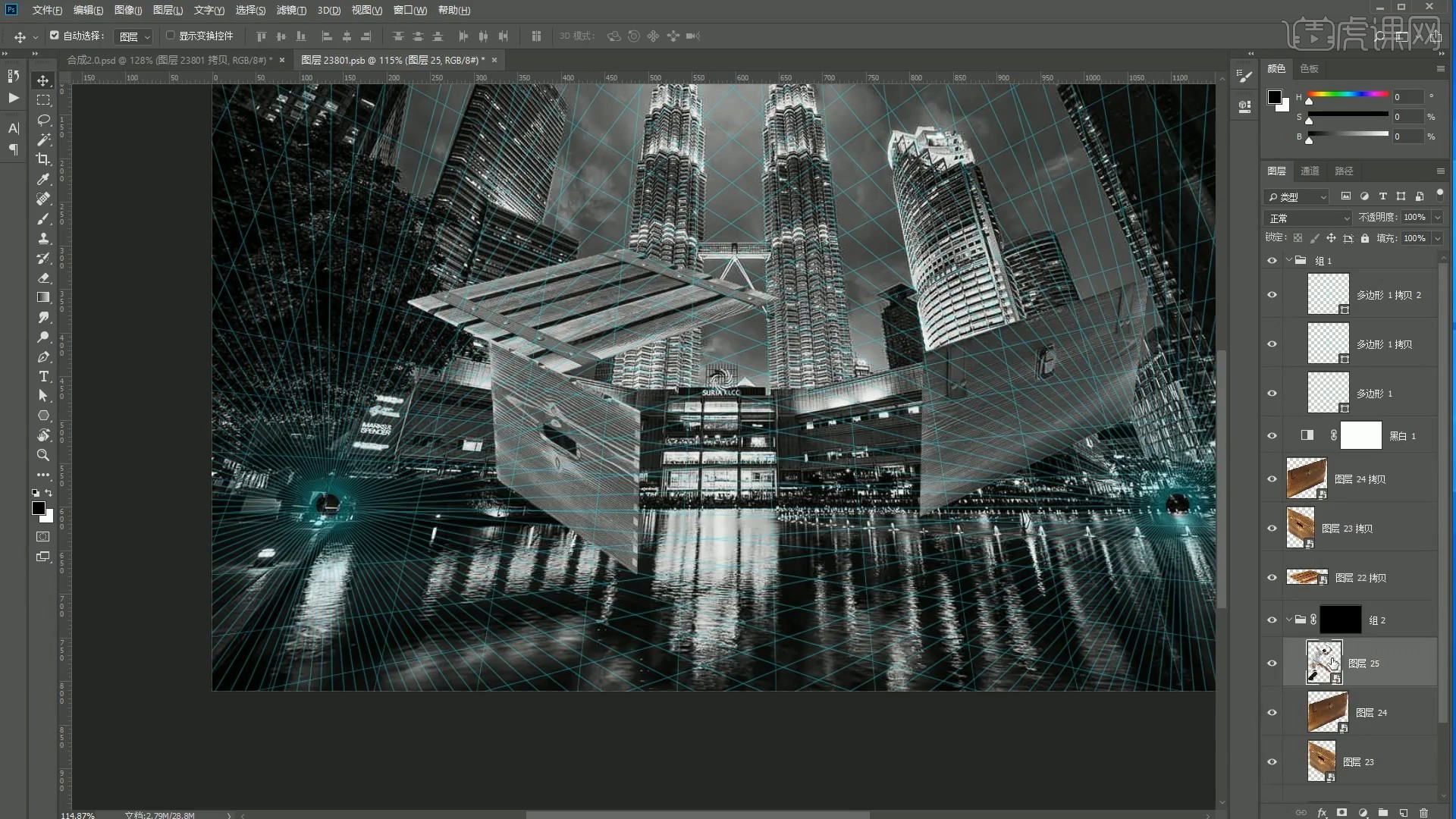Open Layers panel flyout menu

click(x=1440, y=171)
